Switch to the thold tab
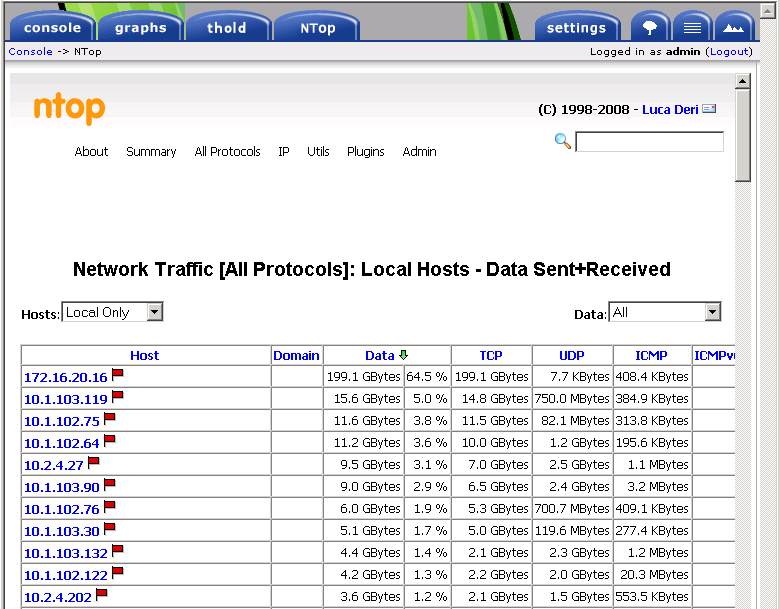 pyautogui.click(x=227, y=27)
